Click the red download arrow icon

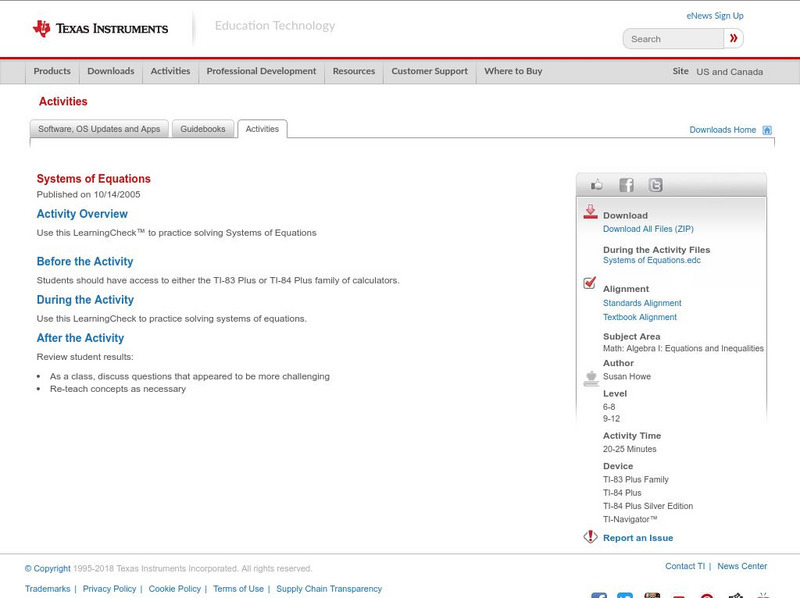click(x=590, y=212)
